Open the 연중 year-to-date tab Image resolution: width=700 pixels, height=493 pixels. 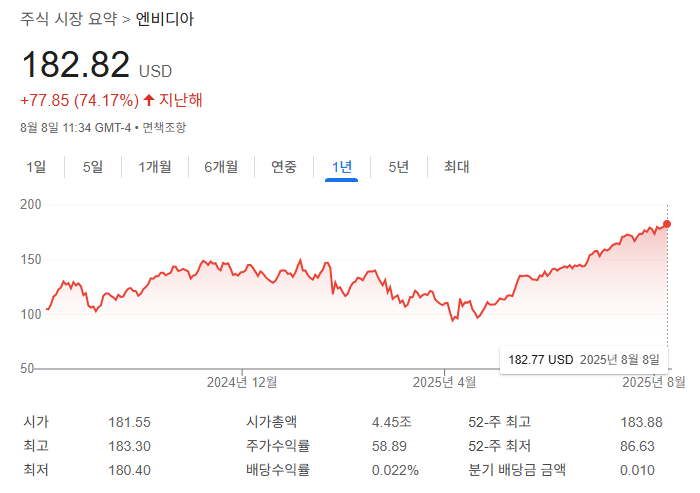point(284,167)
